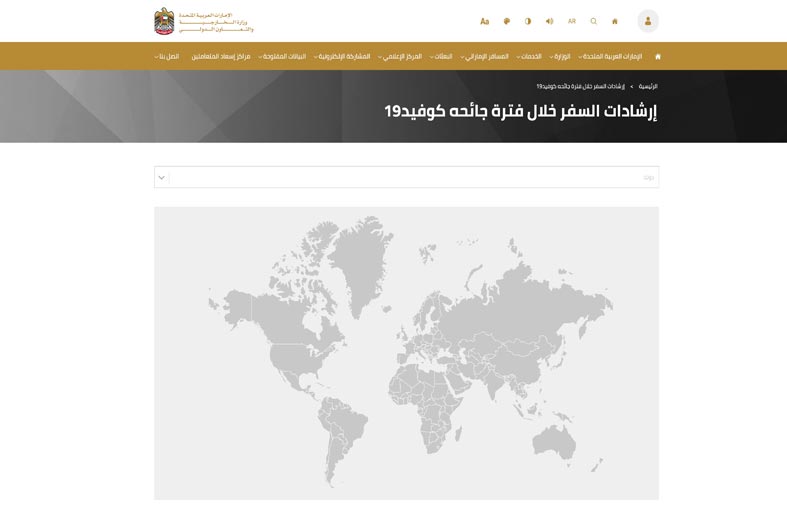This screenshot has width=787, height=512.
Task: Open the user profile avatar button
Action: tap(648, 21)
